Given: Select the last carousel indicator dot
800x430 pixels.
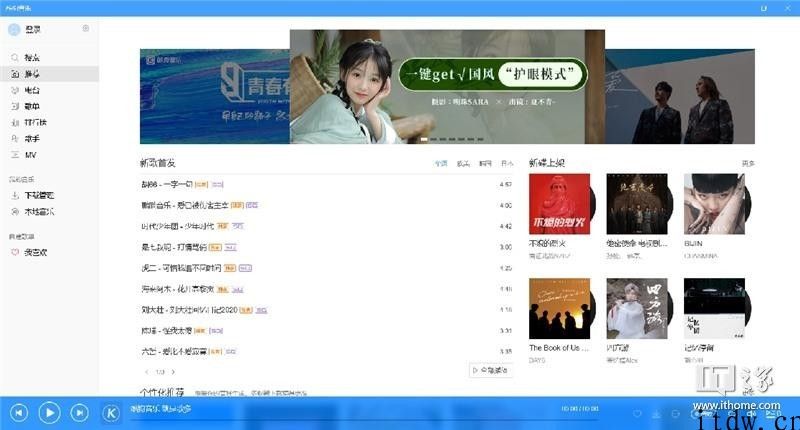Looking at the screenshot, I should tap(480, 139).
